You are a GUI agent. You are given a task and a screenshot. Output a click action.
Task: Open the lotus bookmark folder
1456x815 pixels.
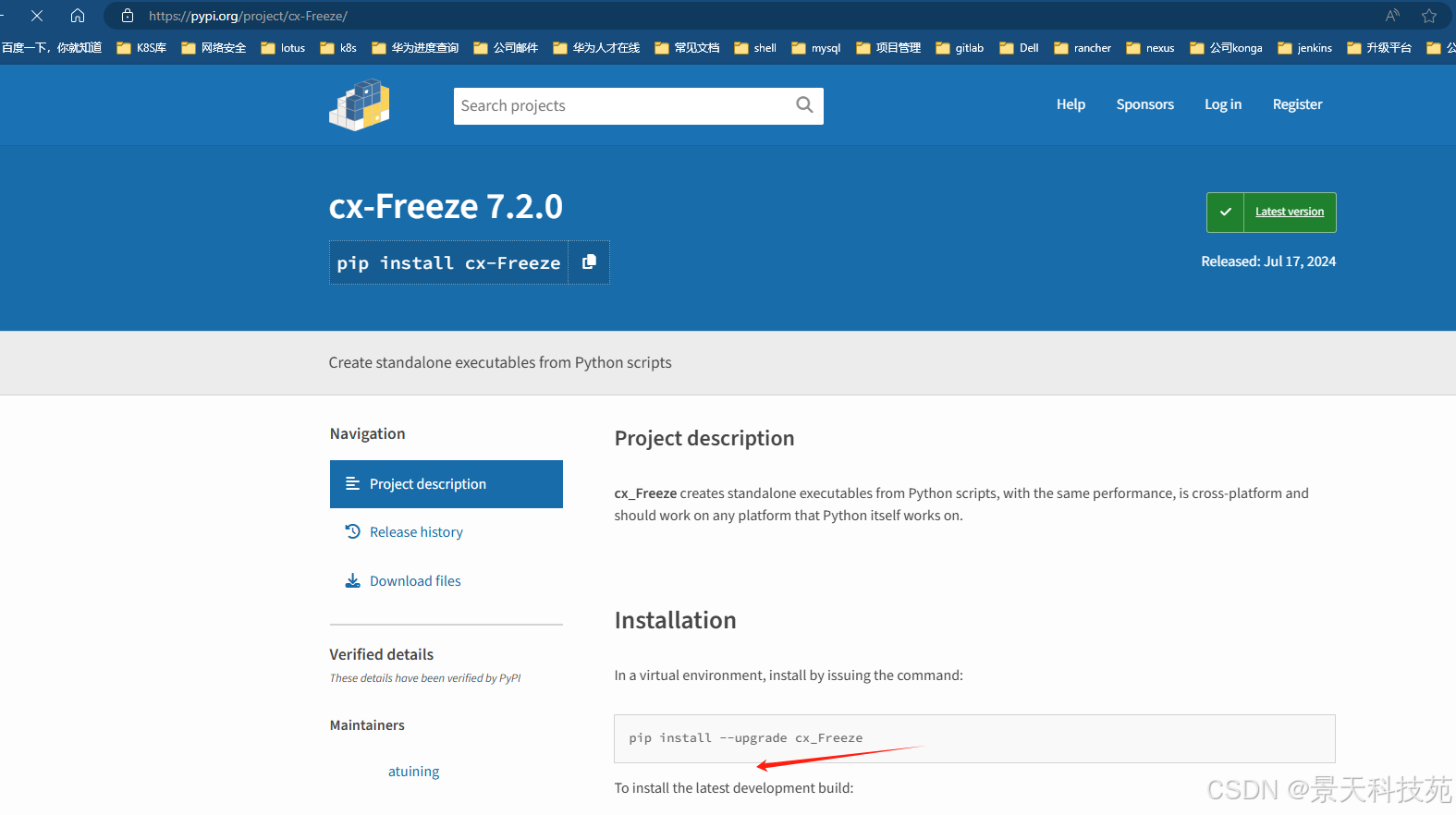[x=283, y=48]
